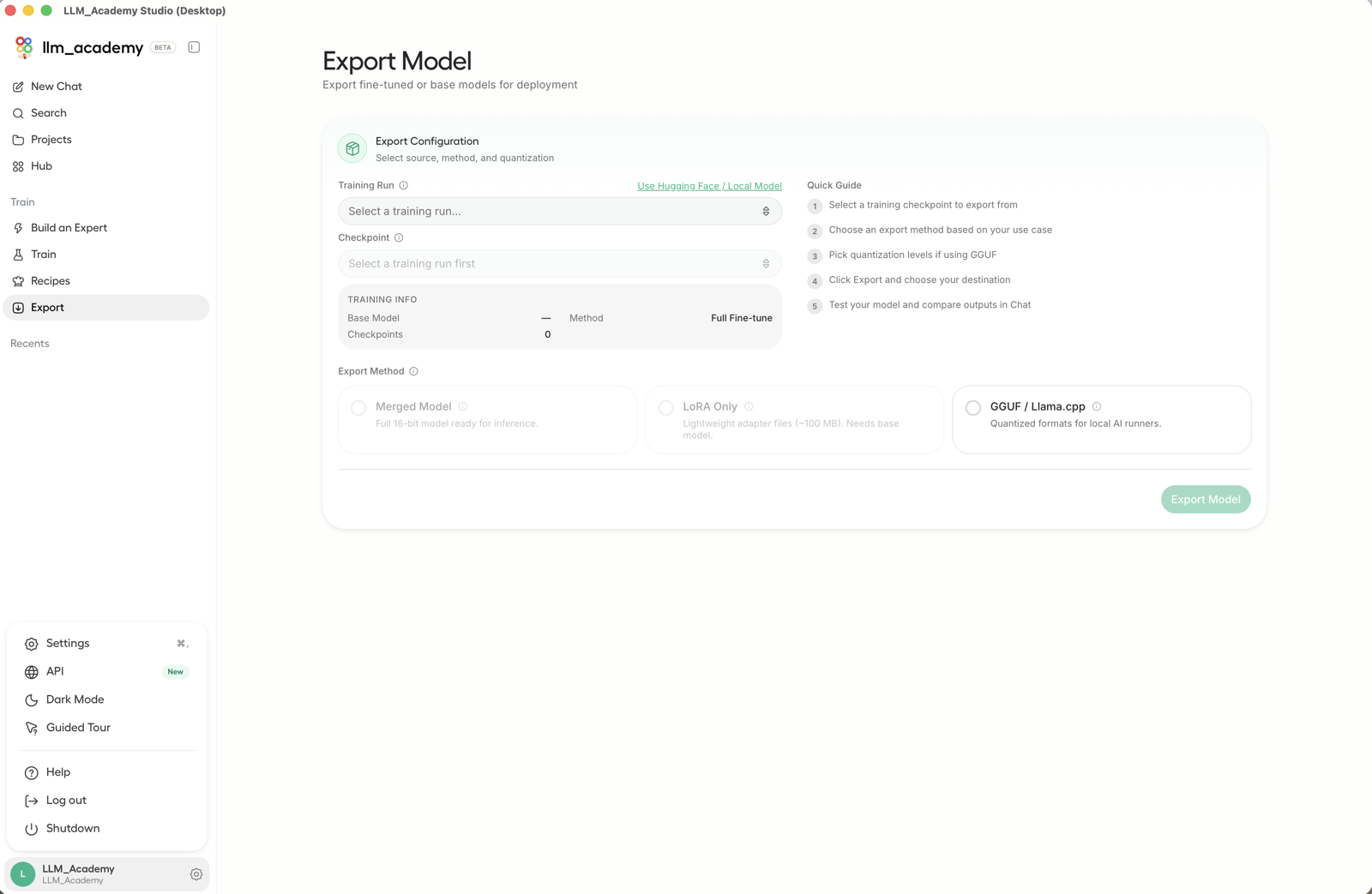Click the info icon next to Export Method

tap(413, 371)
